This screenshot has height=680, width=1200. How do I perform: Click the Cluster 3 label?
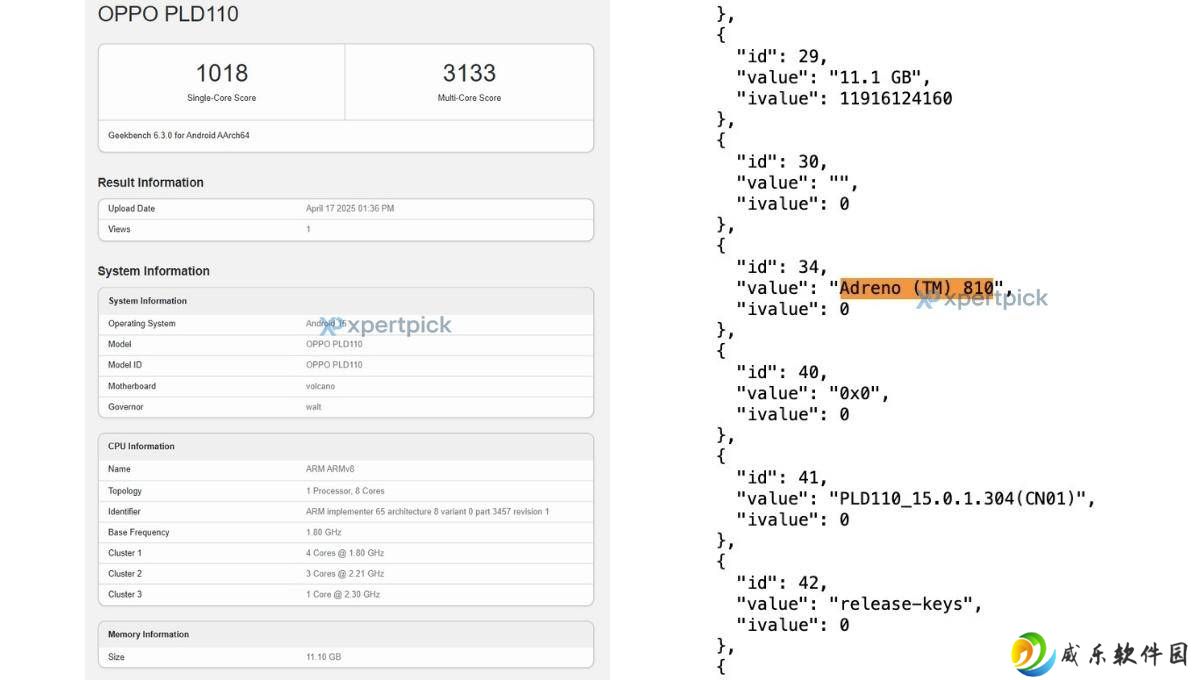(125, 594)
